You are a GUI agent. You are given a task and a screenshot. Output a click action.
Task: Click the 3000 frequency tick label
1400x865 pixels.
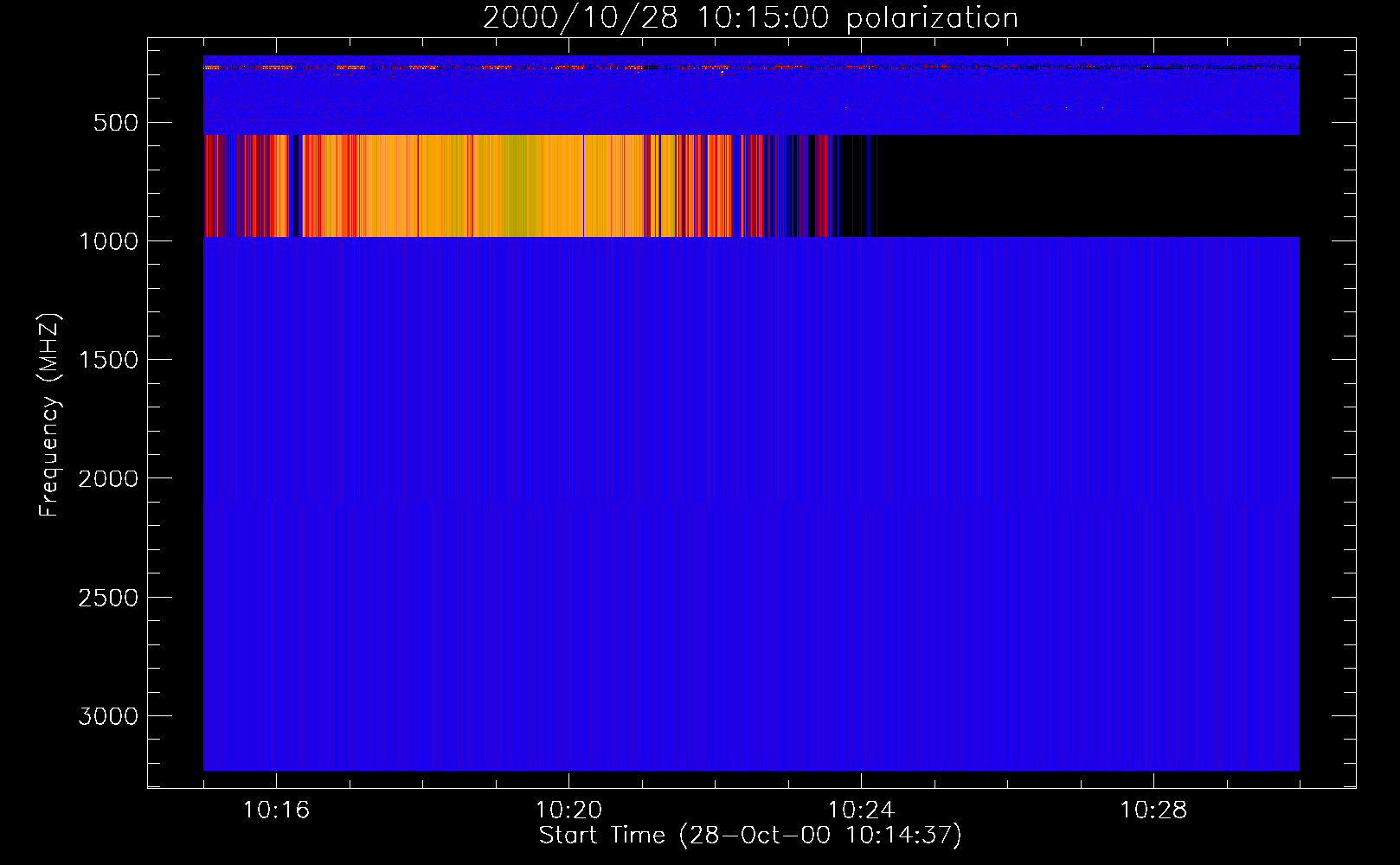(108, 716)
